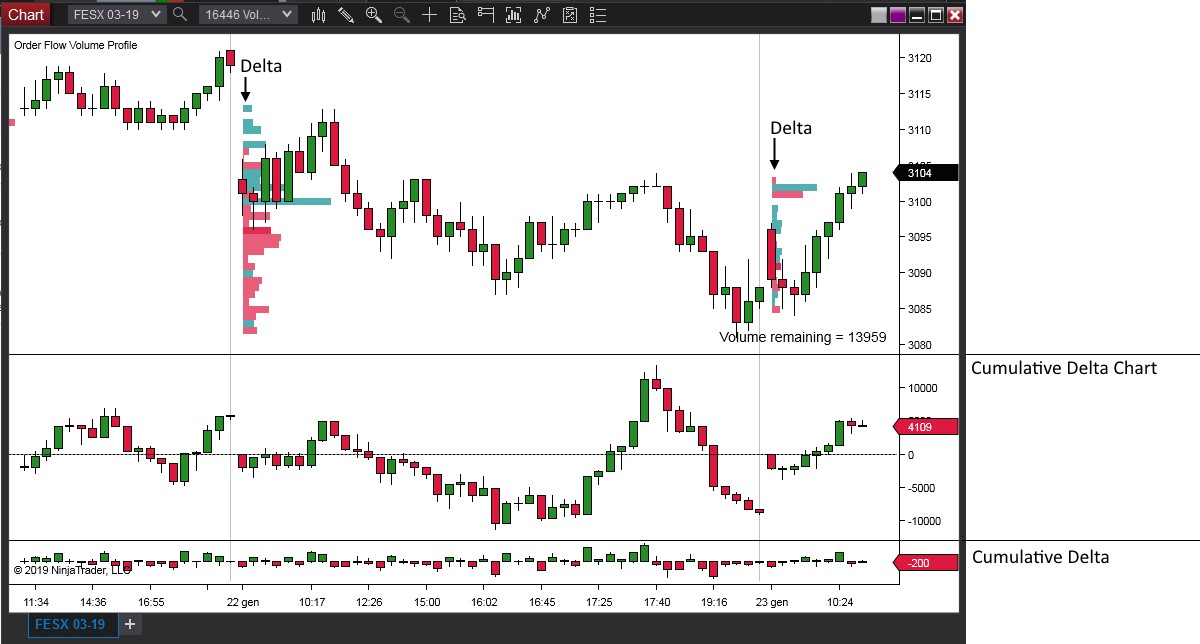Open the Data Box icon
This screenshot has height=644, width=1200.
point(457,15)
